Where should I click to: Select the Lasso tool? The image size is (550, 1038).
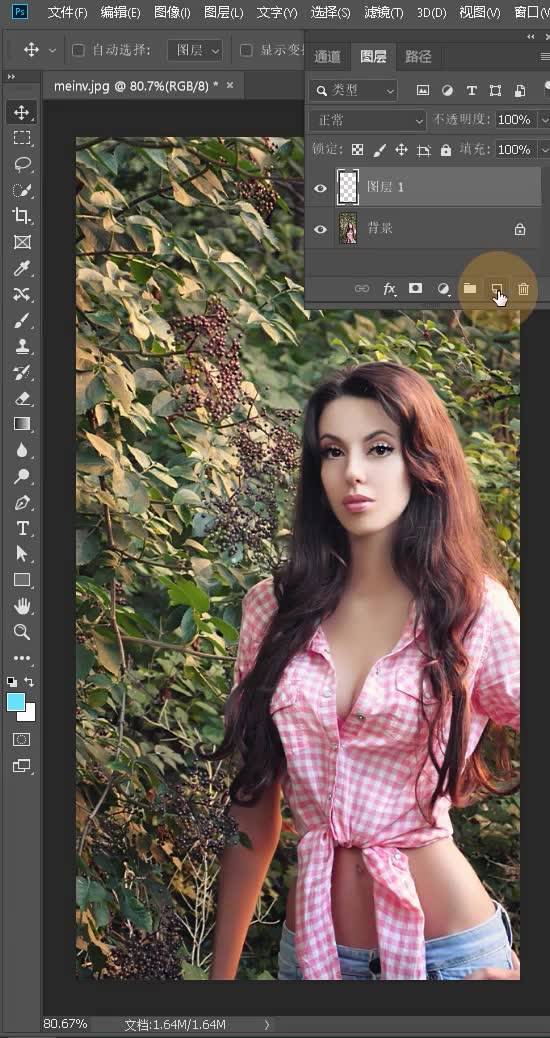(22, 164)
